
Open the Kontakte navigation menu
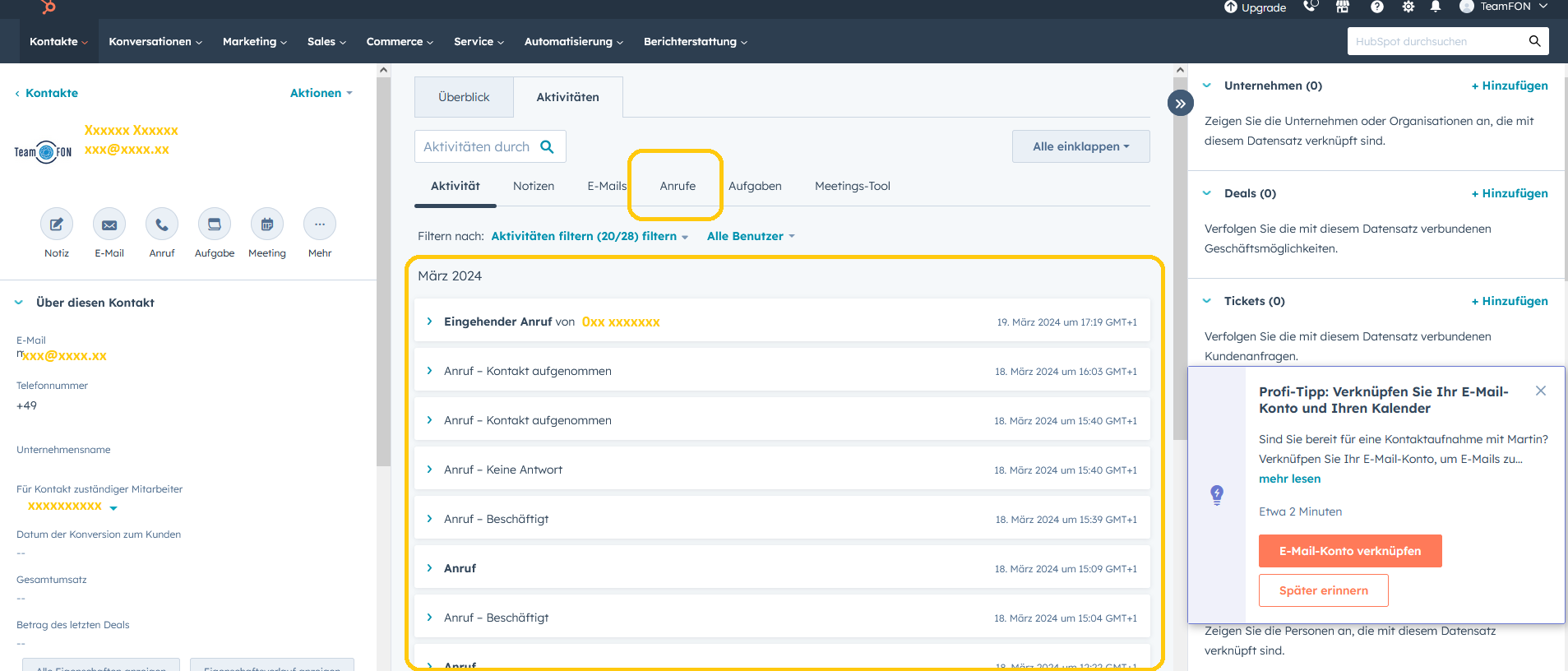58,41
